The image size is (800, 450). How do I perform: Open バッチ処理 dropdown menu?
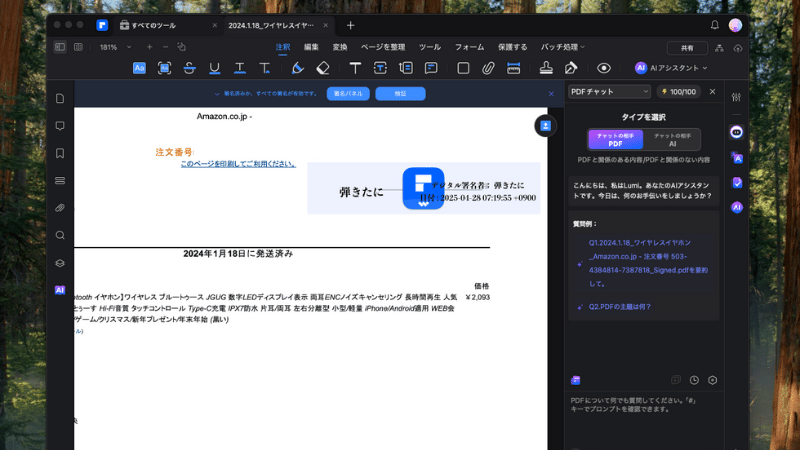[563, 47]
